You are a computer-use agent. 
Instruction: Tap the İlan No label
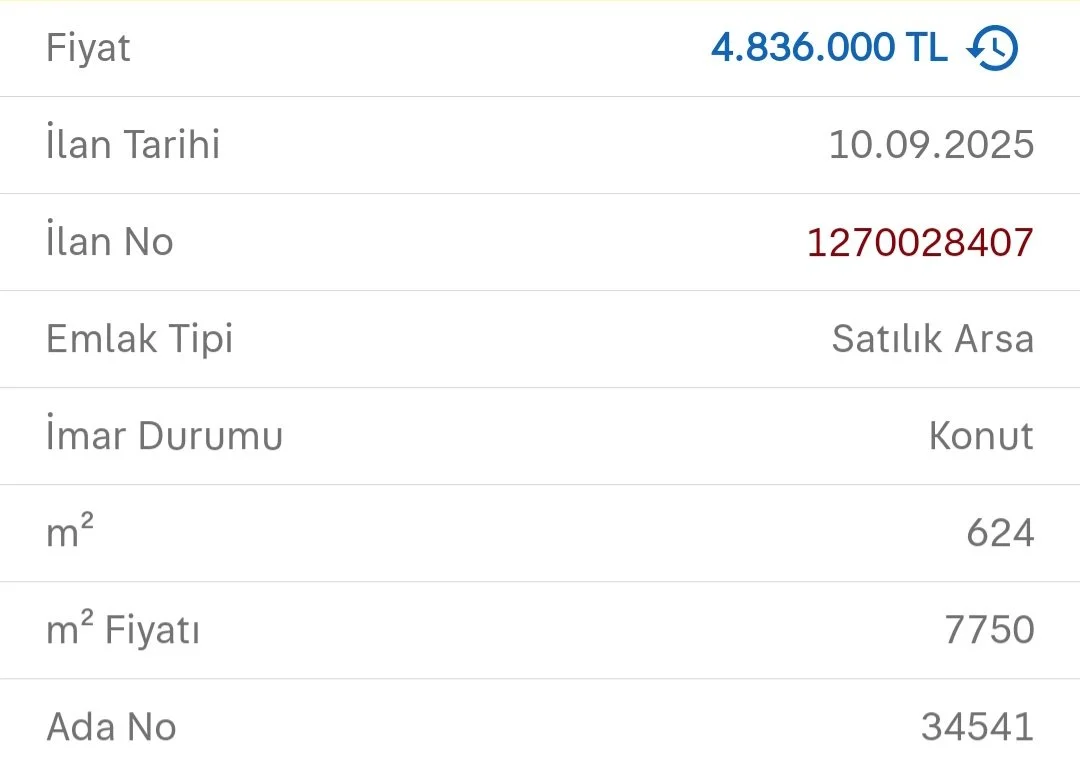pyautogui.click(x=110, y=242)
